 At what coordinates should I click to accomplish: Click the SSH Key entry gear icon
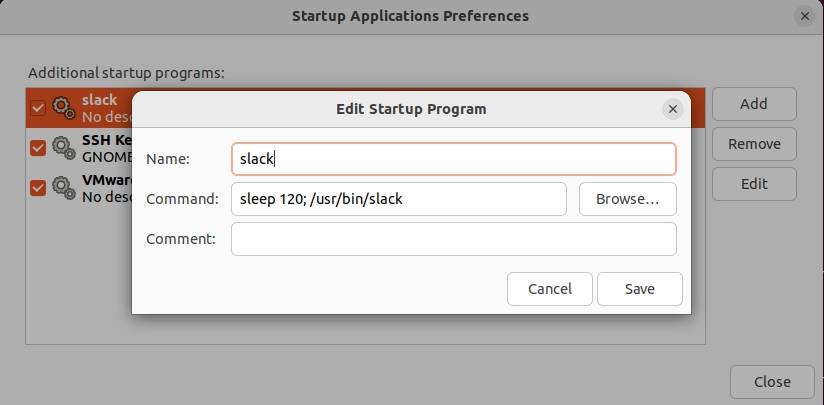click(63, 148)
